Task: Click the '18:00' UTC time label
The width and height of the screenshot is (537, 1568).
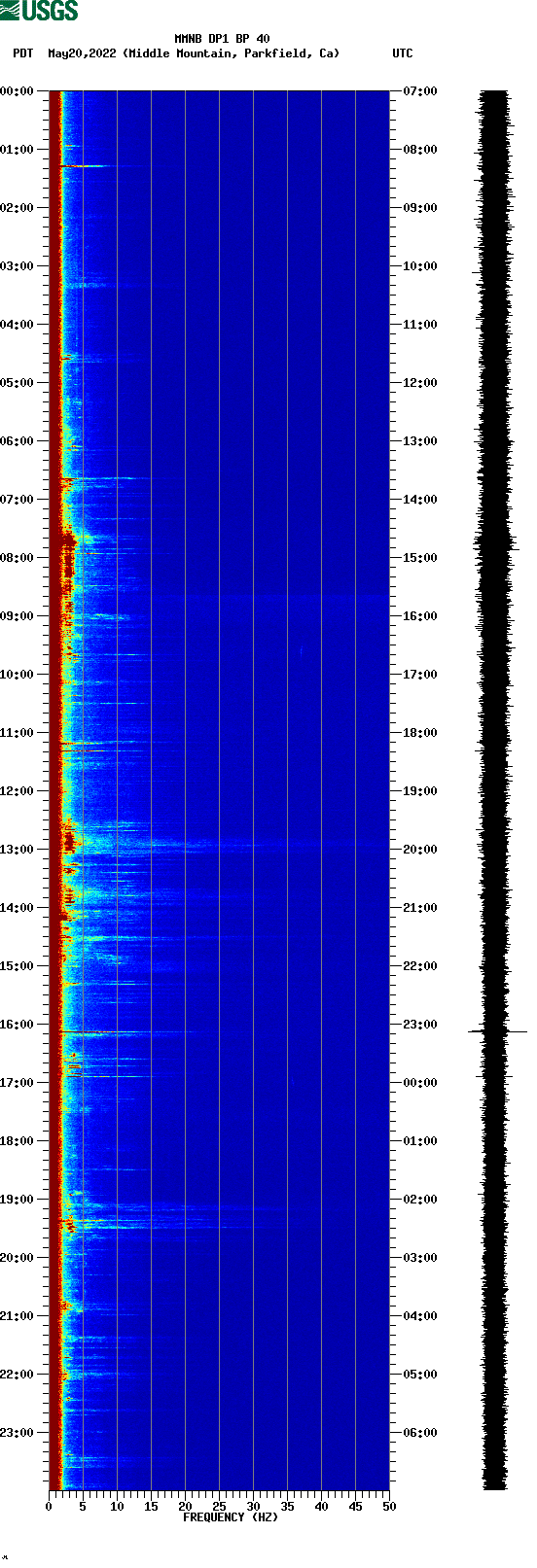Action: [x=420, y=733]
